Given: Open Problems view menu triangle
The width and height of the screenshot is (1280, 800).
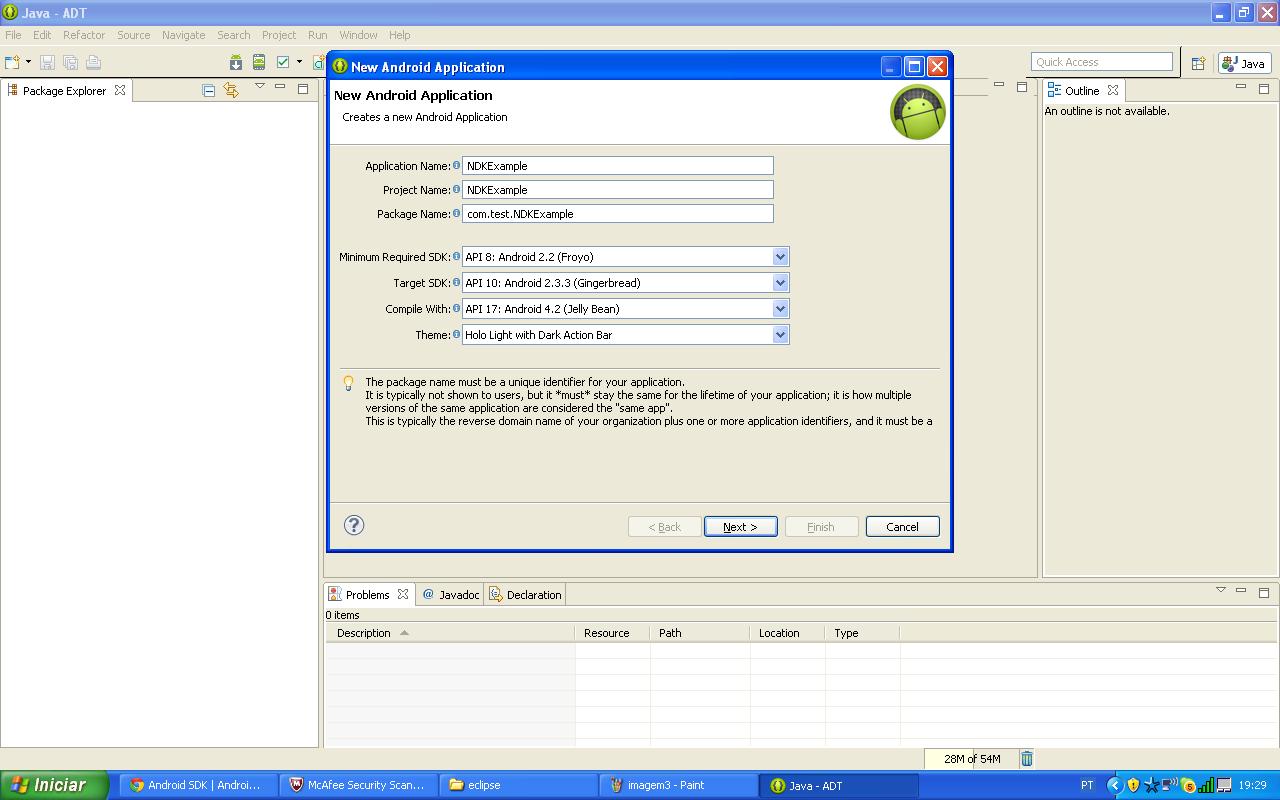Looking at the screenshot, I should (x=1220, y=590).
